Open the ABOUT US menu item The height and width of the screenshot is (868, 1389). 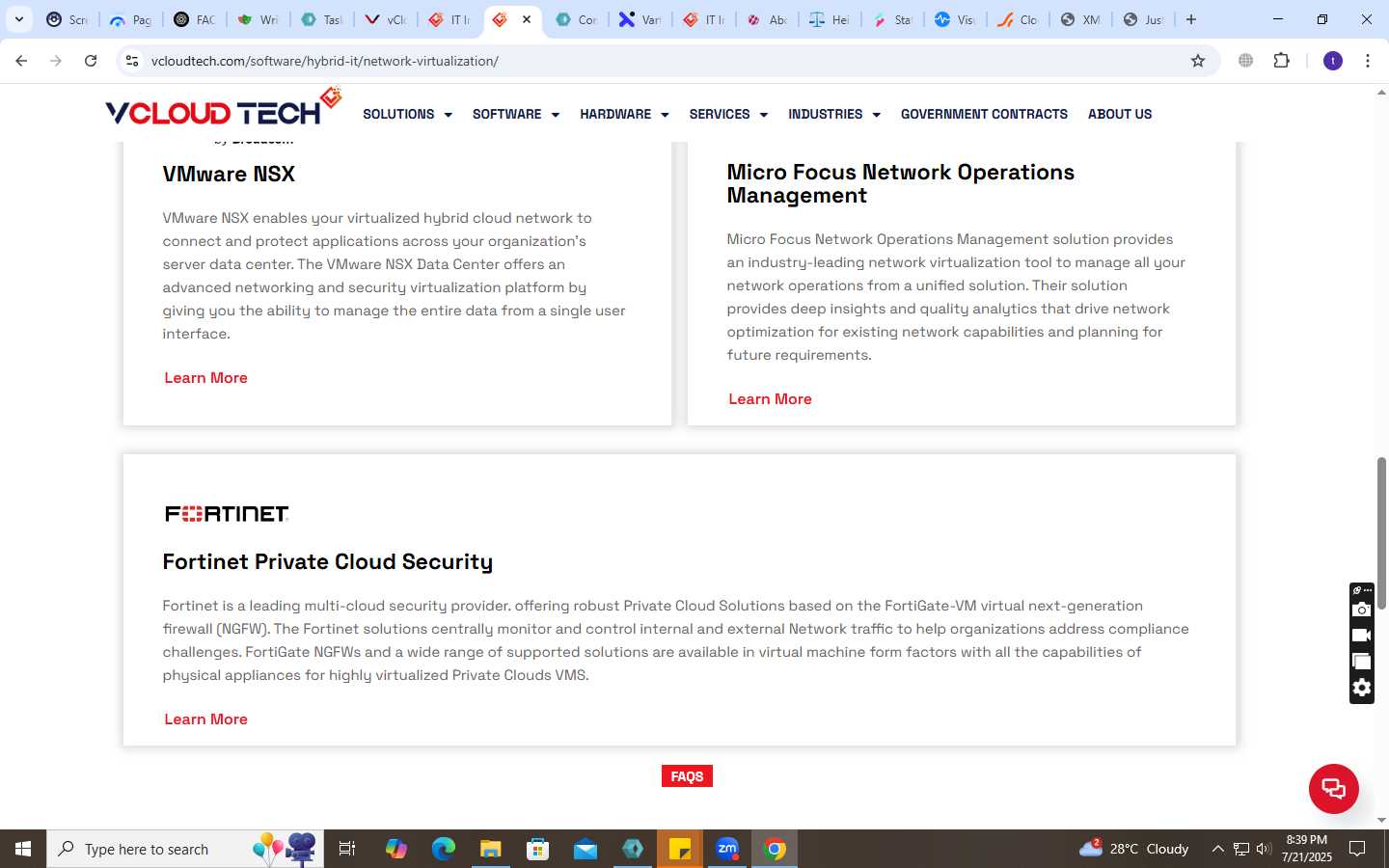tap(1120, 114)
